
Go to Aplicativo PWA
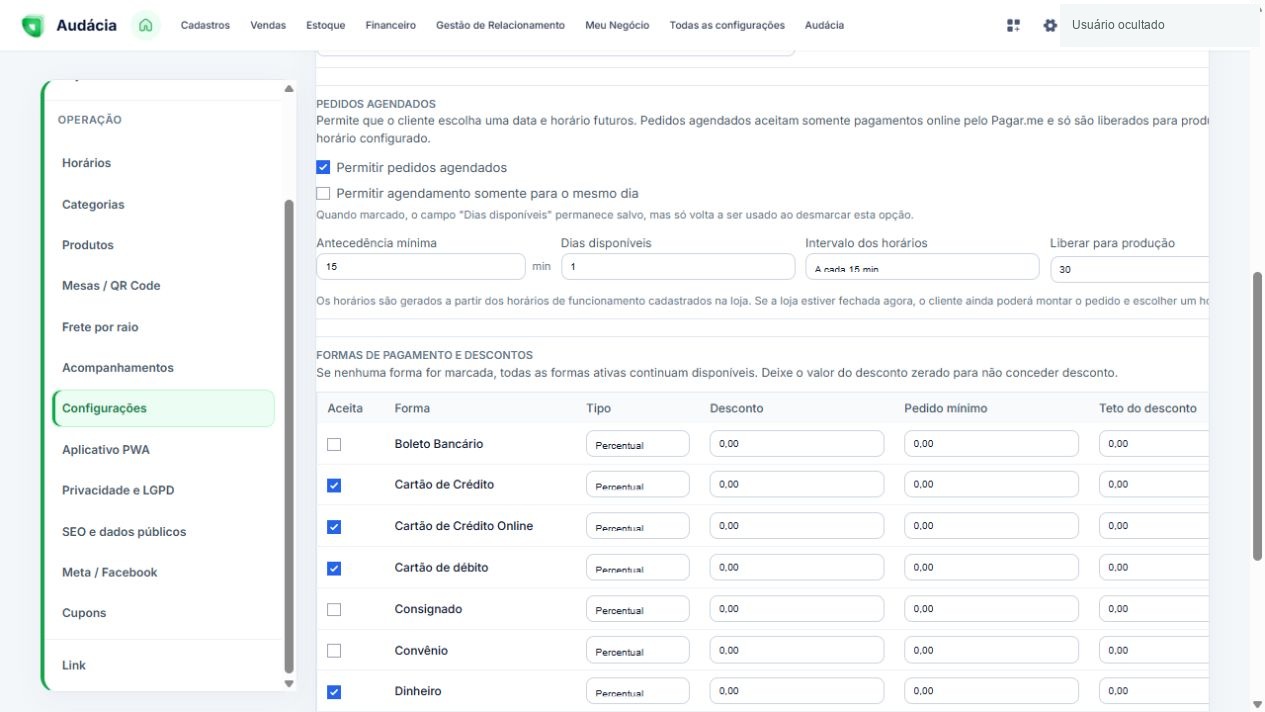click(163, 450)
